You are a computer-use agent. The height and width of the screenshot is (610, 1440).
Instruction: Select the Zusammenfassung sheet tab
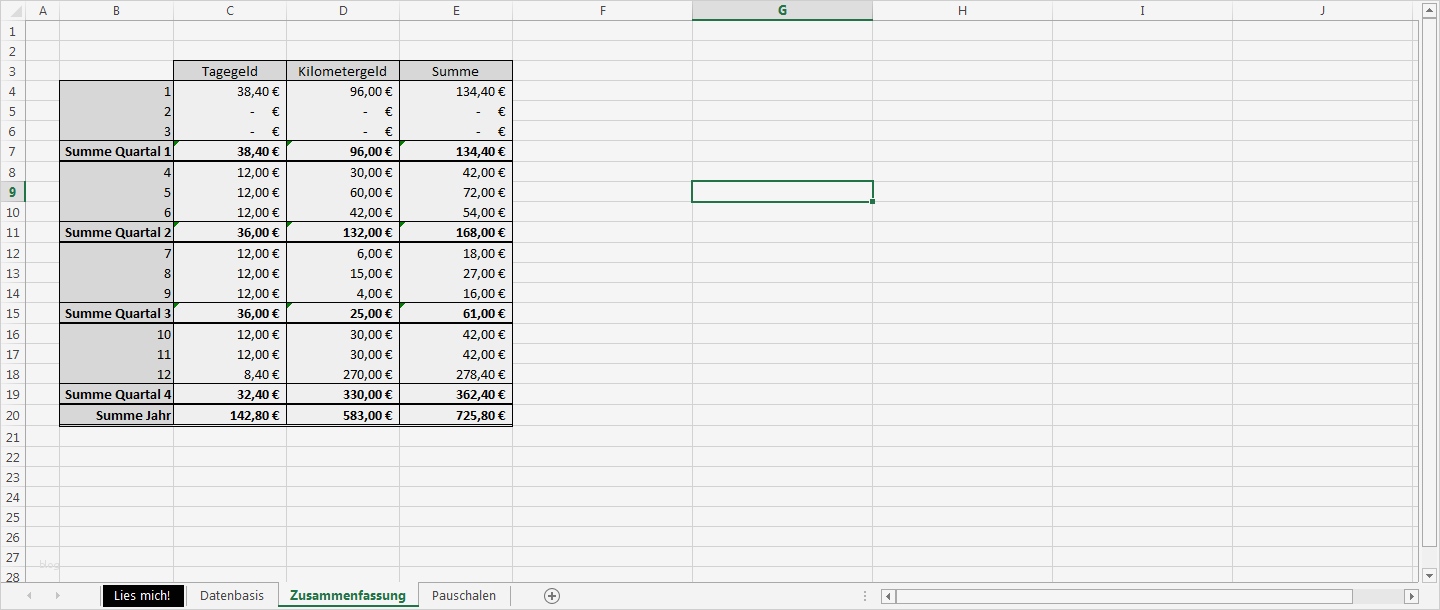pos(348,595)
